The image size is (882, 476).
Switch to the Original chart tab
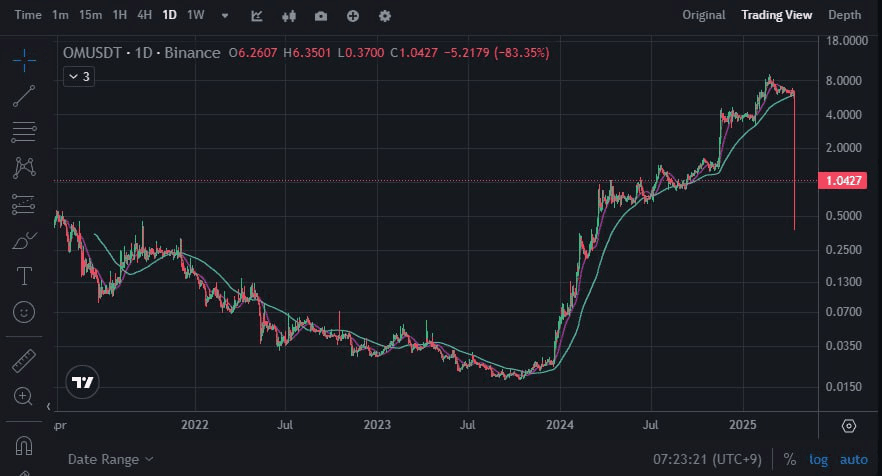click(x=704, y=15)
